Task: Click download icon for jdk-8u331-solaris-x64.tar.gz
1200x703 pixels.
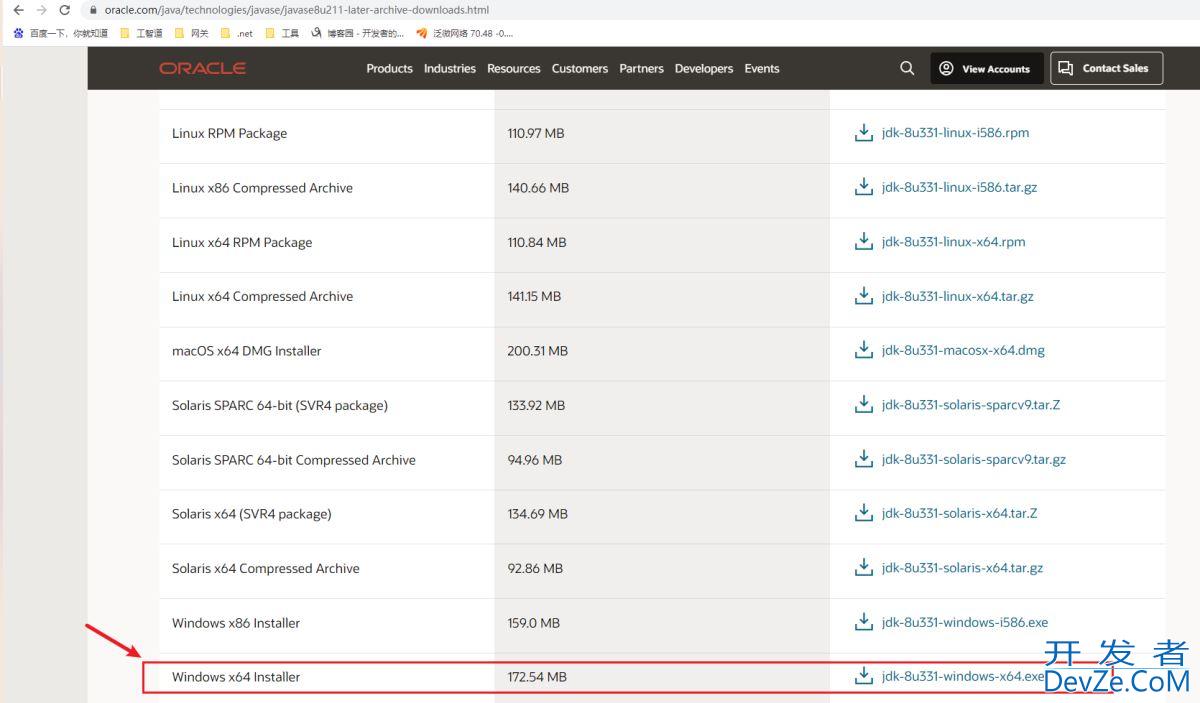Action: click(864, 568)
